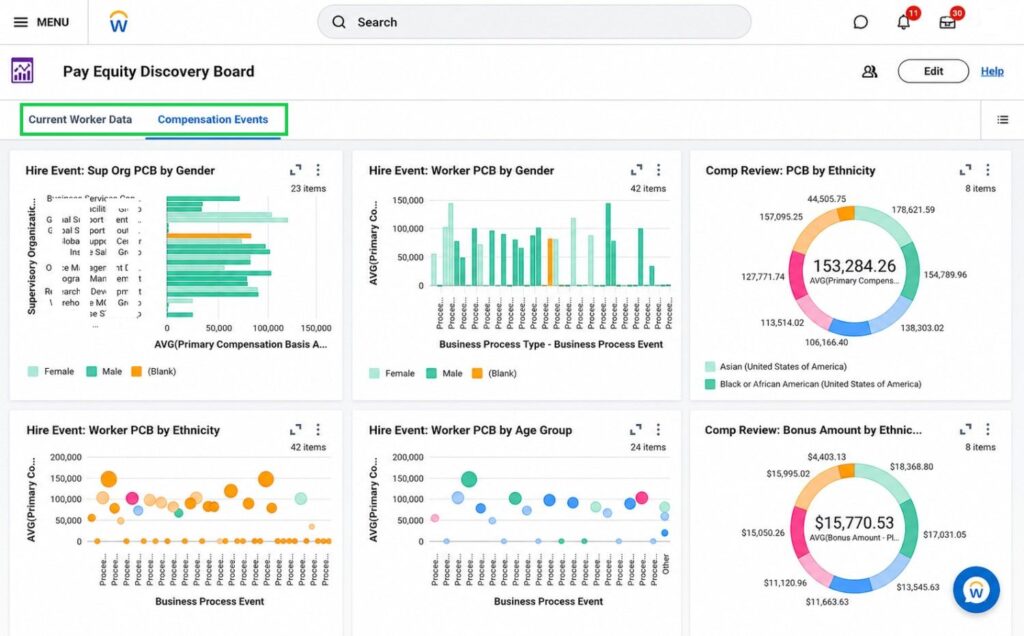Toggle Female legend in Worker PCB by Gender
Viewport: 1024px width, 636px height.
click(x=392, y=373)
